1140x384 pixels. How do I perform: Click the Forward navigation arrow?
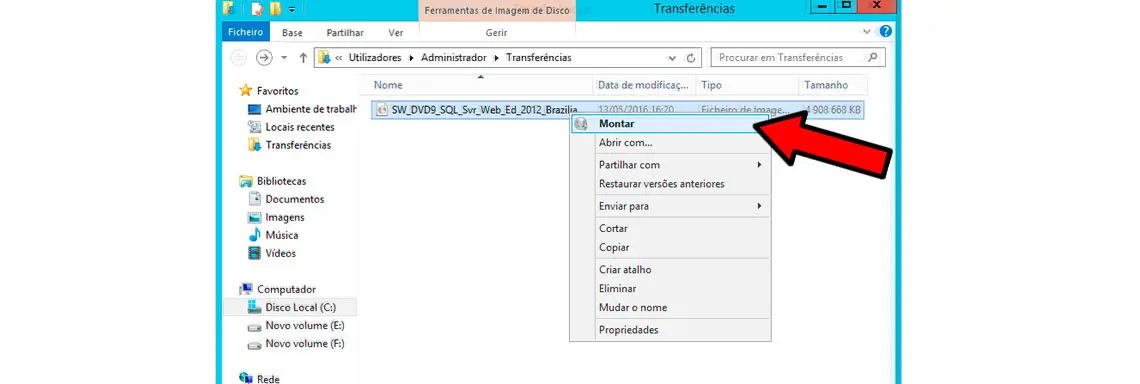(264, 57)
